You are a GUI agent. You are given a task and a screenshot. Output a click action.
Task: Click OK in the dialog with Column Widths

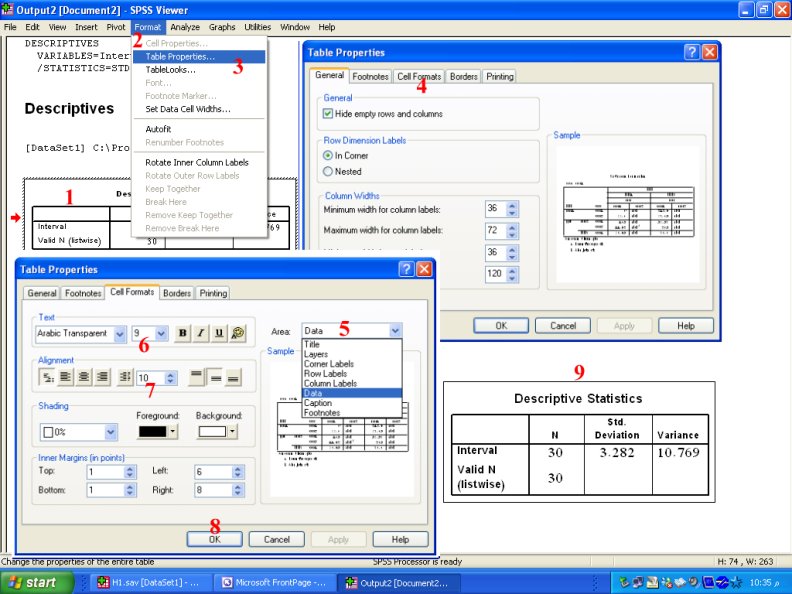pos(501,326)
